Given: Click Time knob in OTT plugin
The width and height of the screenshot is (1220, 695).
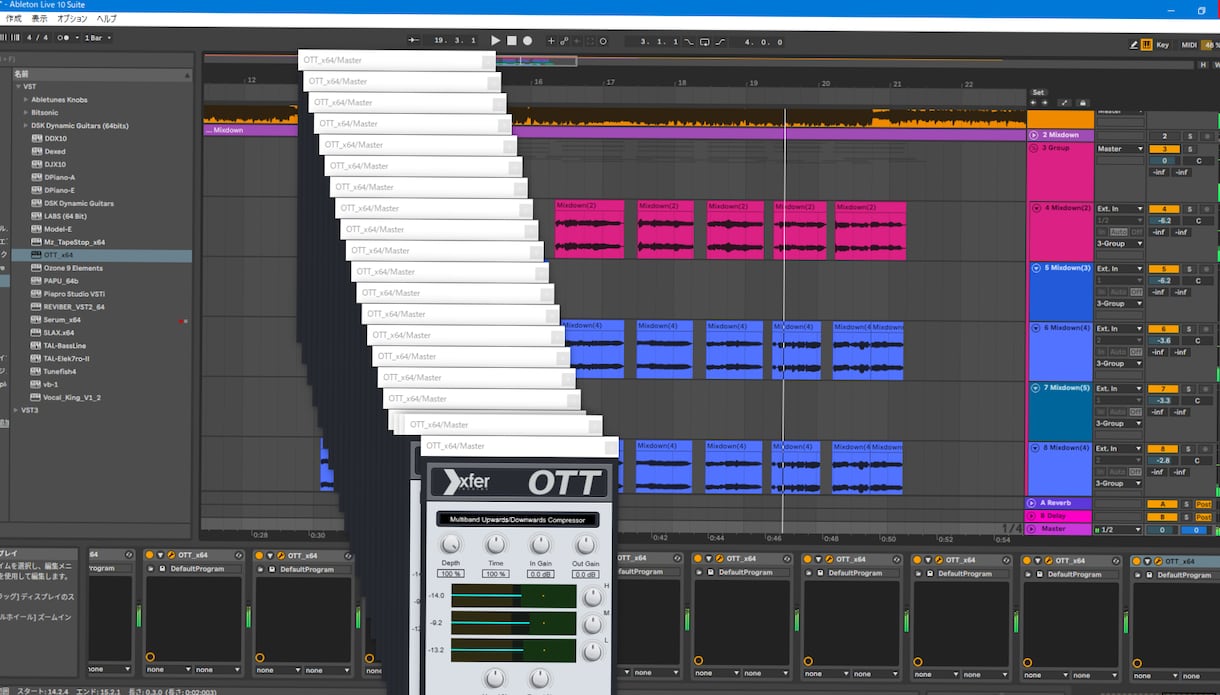Looking at the screenshot, I should coord(496,545).
